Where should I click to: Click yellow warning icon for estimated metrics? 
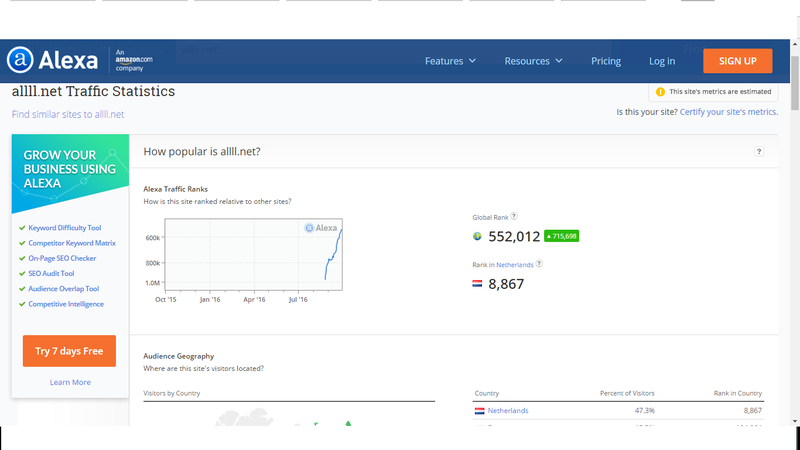tap(660, 92)
